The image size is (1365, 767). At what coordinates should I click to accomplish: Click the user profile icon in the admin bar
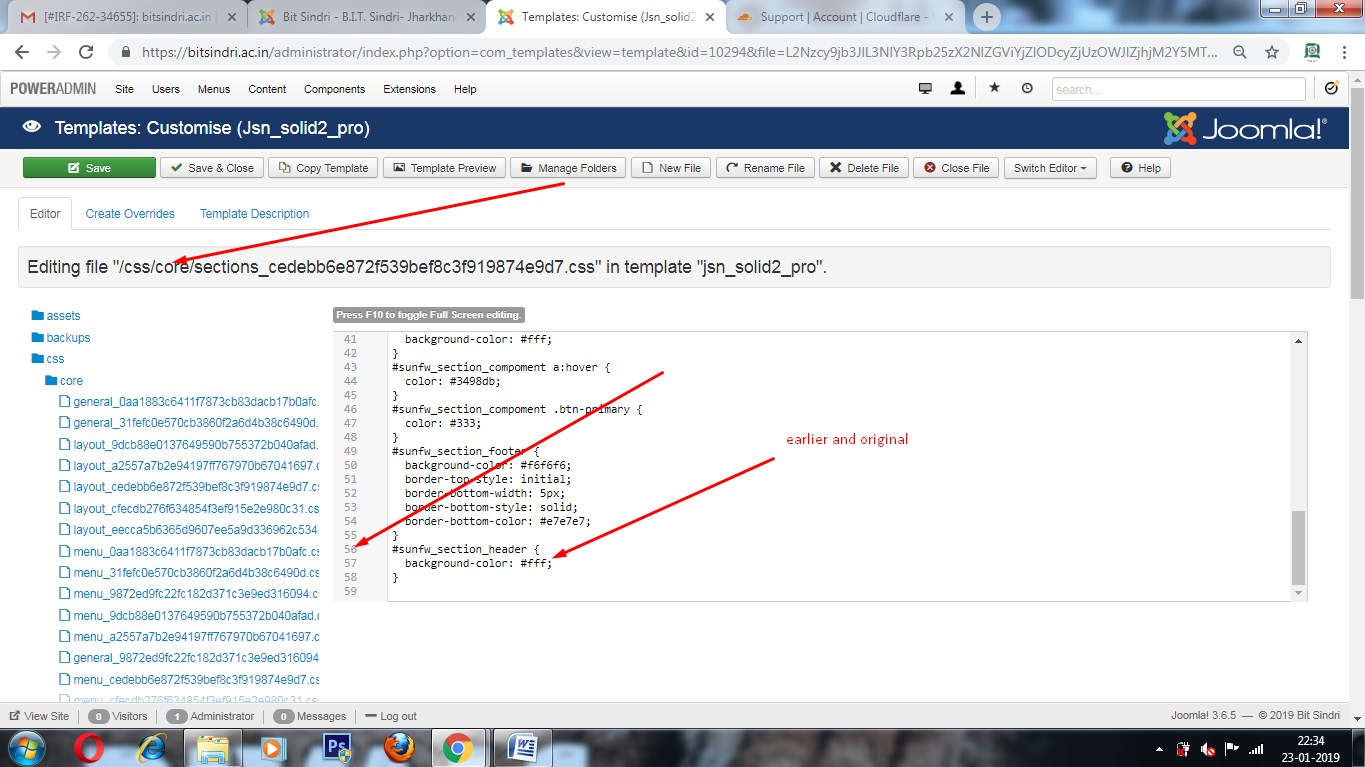point(957,89)
